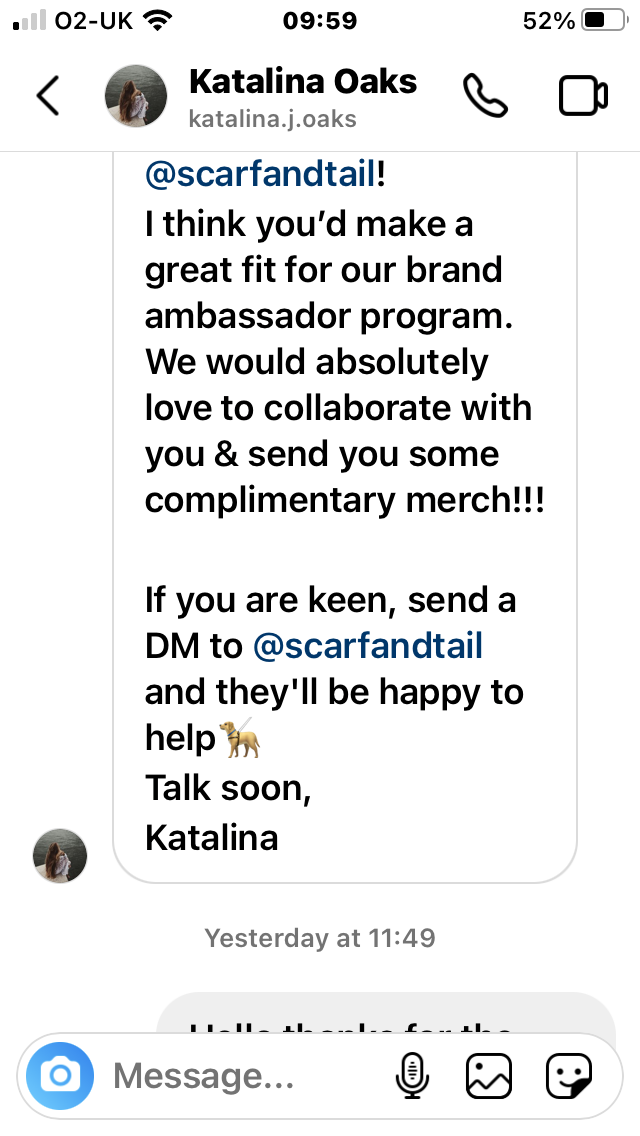The width and height of the screenshot is (640, 1136).
Task: Tap the guide dog emoji
Action: tap(240, 738)
